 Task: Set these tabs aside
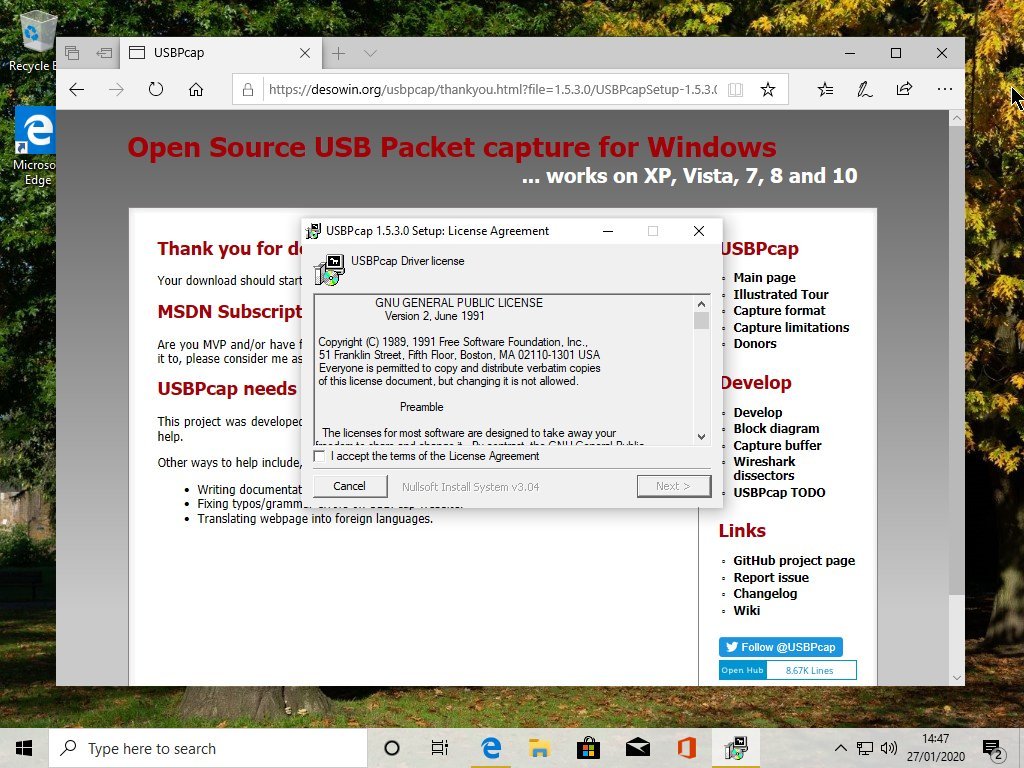click(104, 53)
